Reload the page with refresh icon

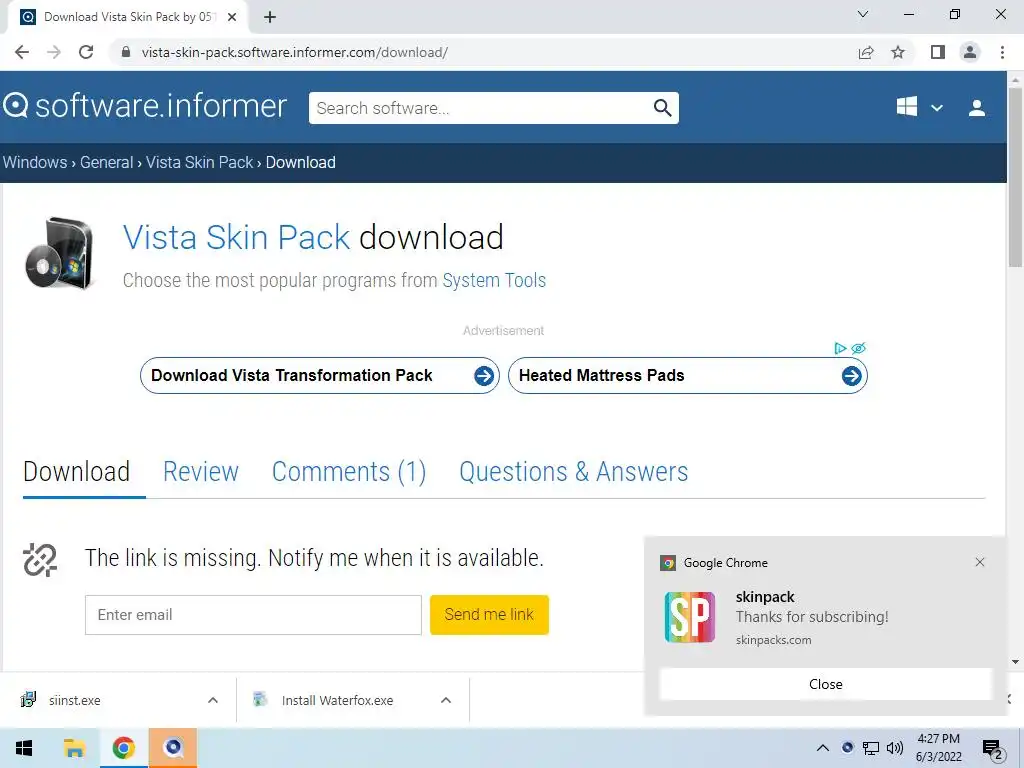86,52
